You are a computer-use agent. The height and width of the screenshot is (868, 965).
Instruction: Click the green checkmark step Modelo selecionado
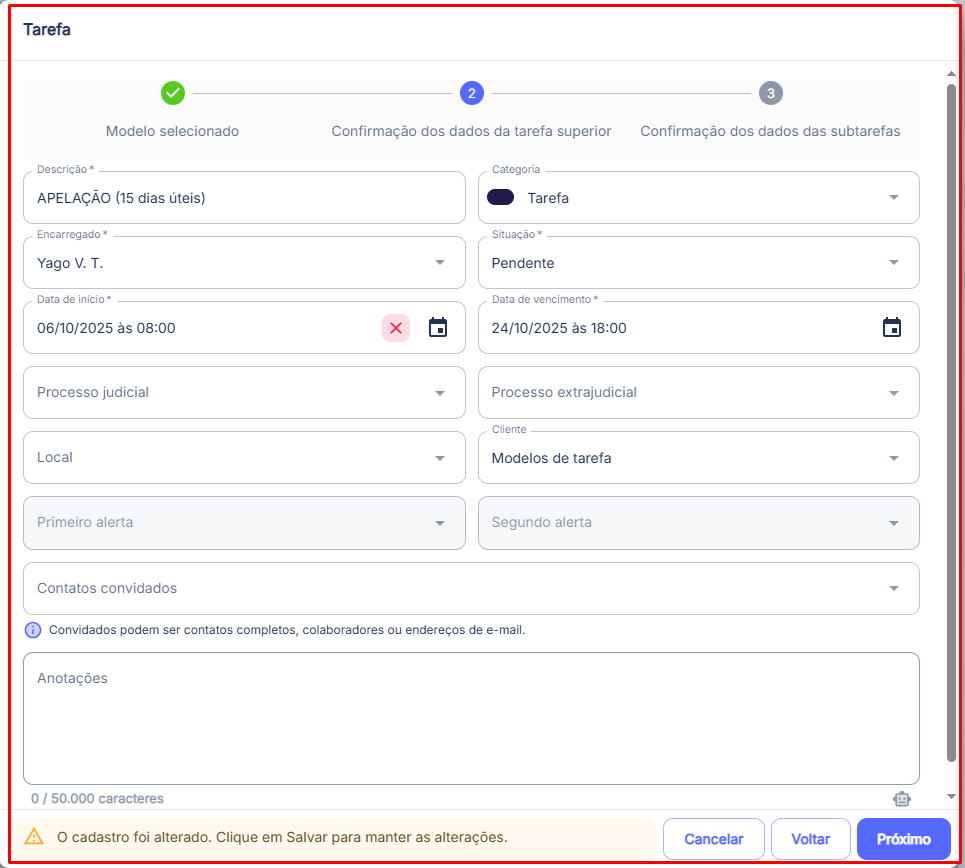(173, 93)
